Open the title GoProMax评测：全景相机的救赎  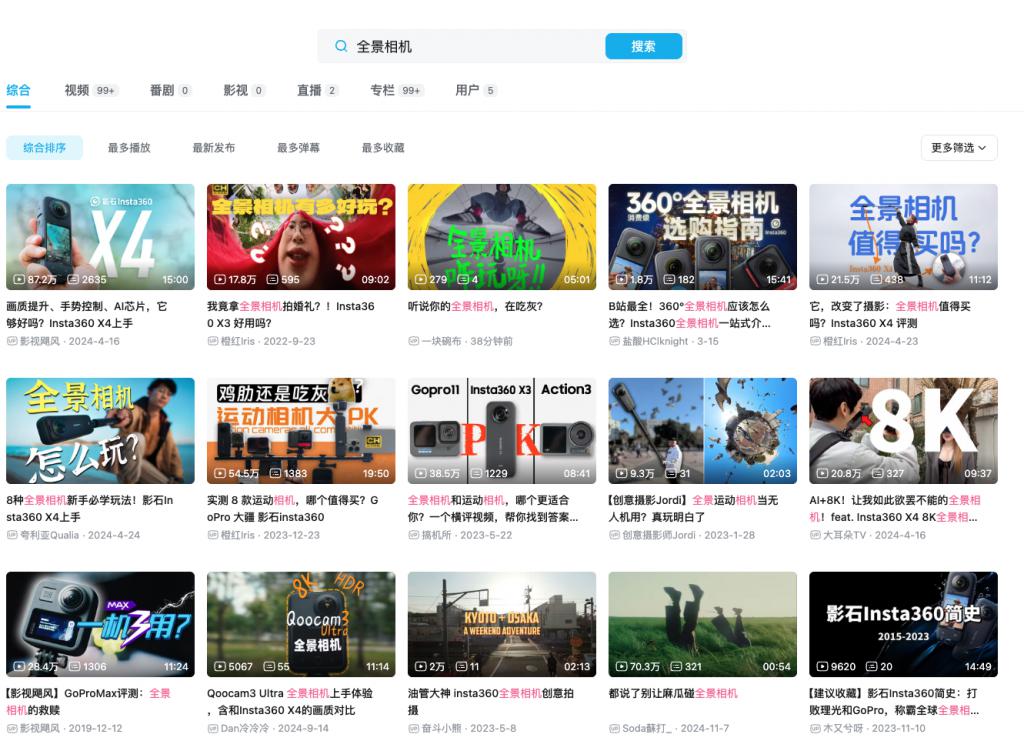click(x=88, y=702)
